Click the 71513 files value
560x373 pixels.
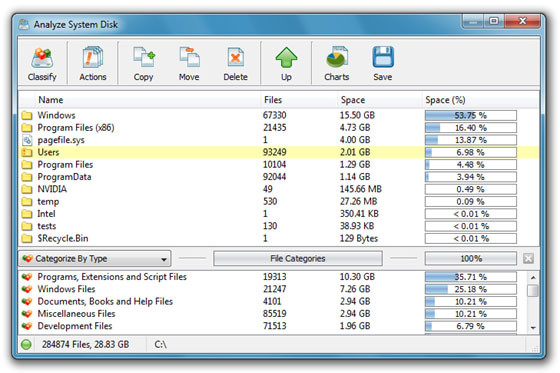pyautogui.click(x=274, y=326)
